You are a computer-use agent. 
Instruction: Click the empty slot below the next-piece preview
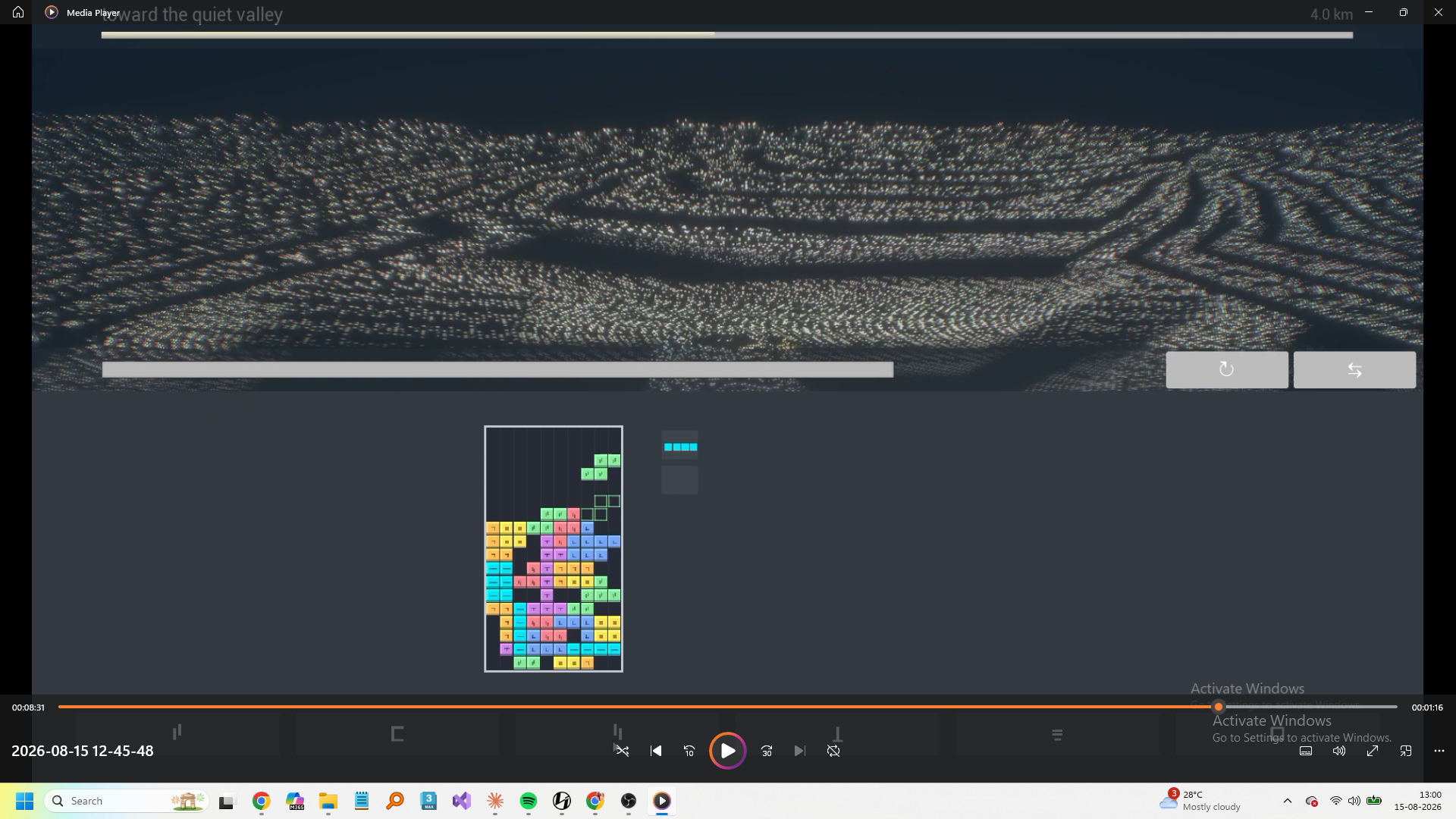pyautogui.click(x=679, y=480)
